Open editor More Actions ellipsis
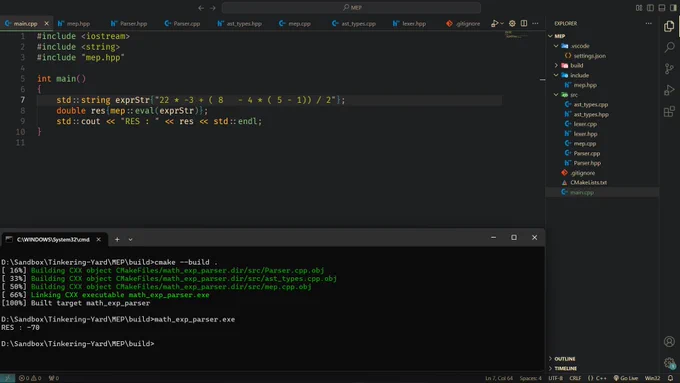 tap(535, 23)
